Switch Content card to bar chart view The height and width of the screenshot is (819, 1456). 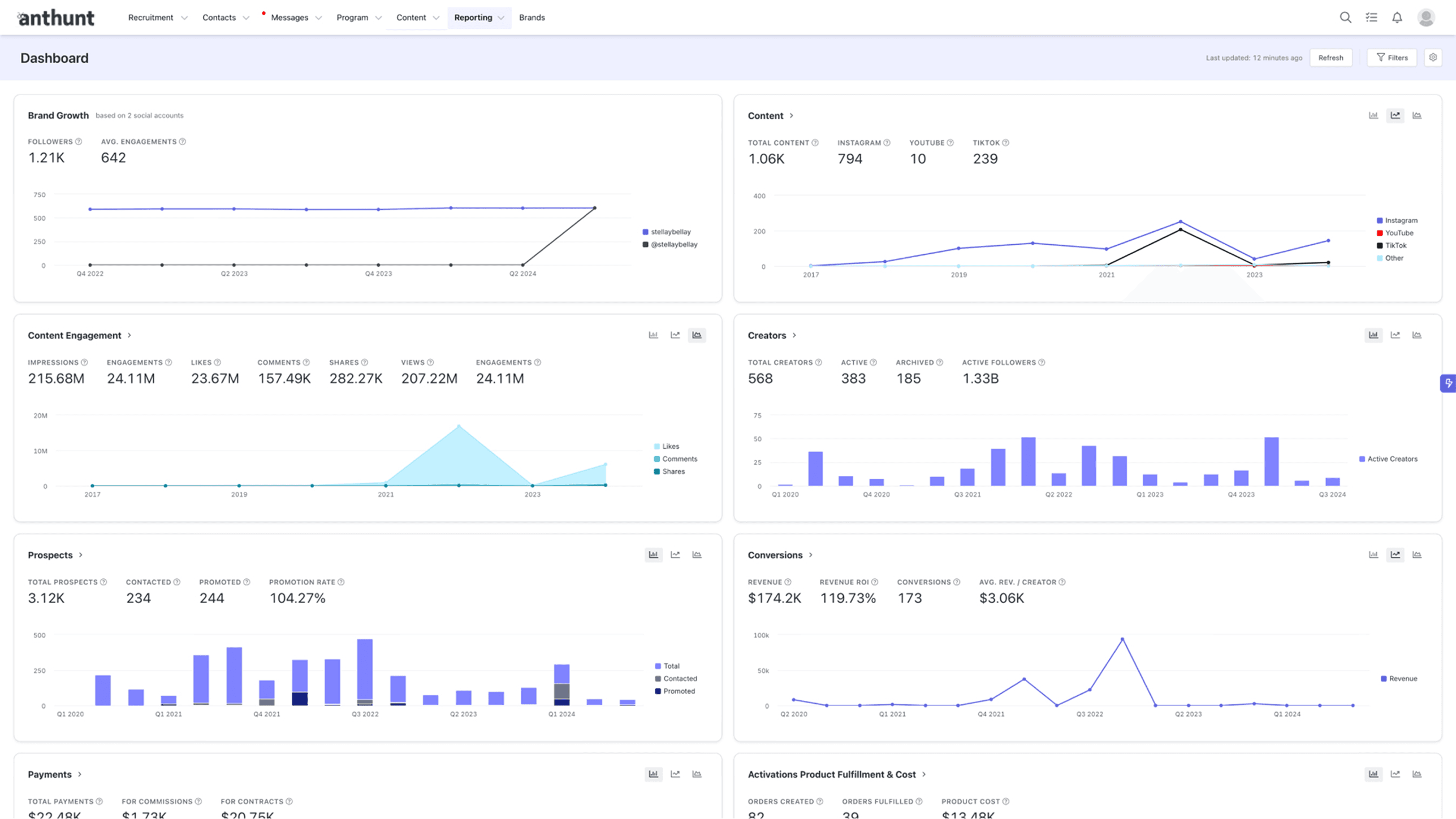[x=1373, y=115]
